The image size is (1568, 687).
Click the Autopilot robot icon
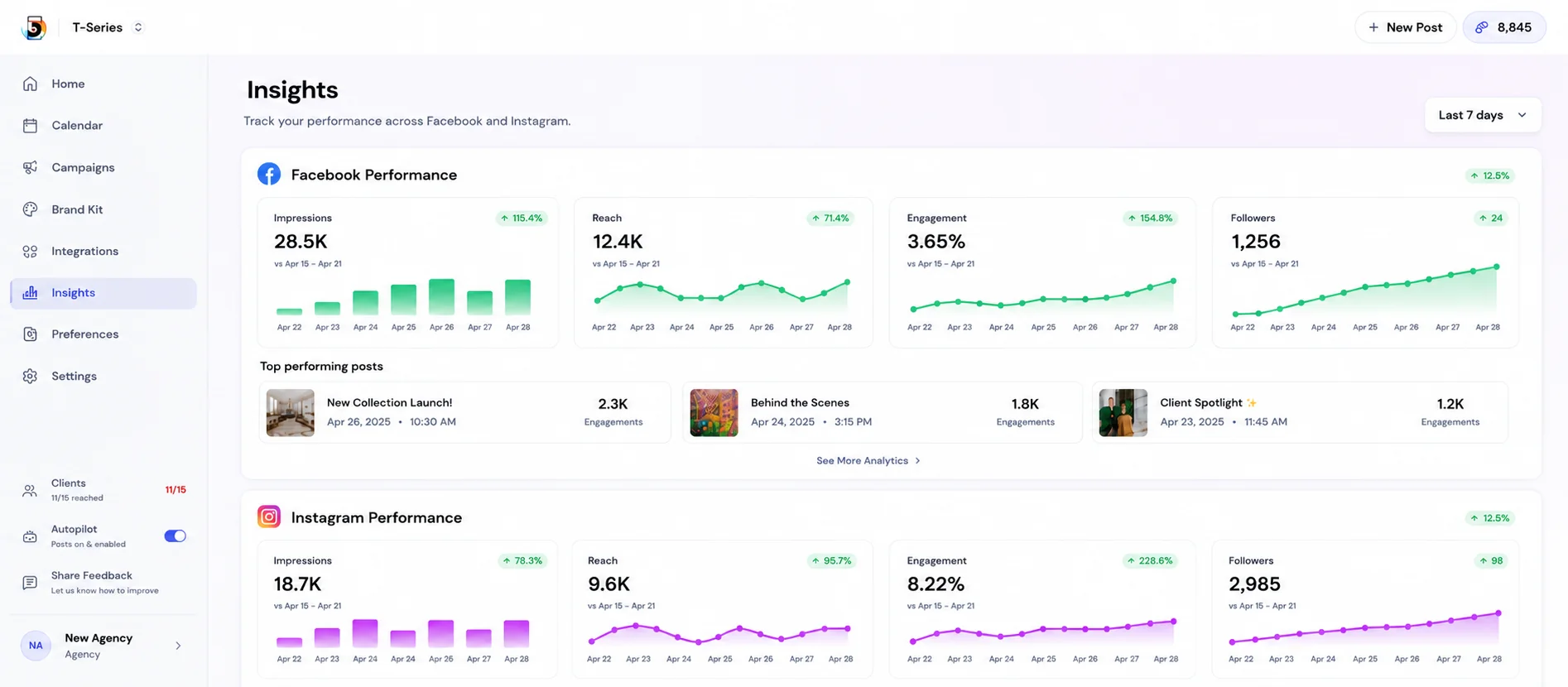coord(30,536)
